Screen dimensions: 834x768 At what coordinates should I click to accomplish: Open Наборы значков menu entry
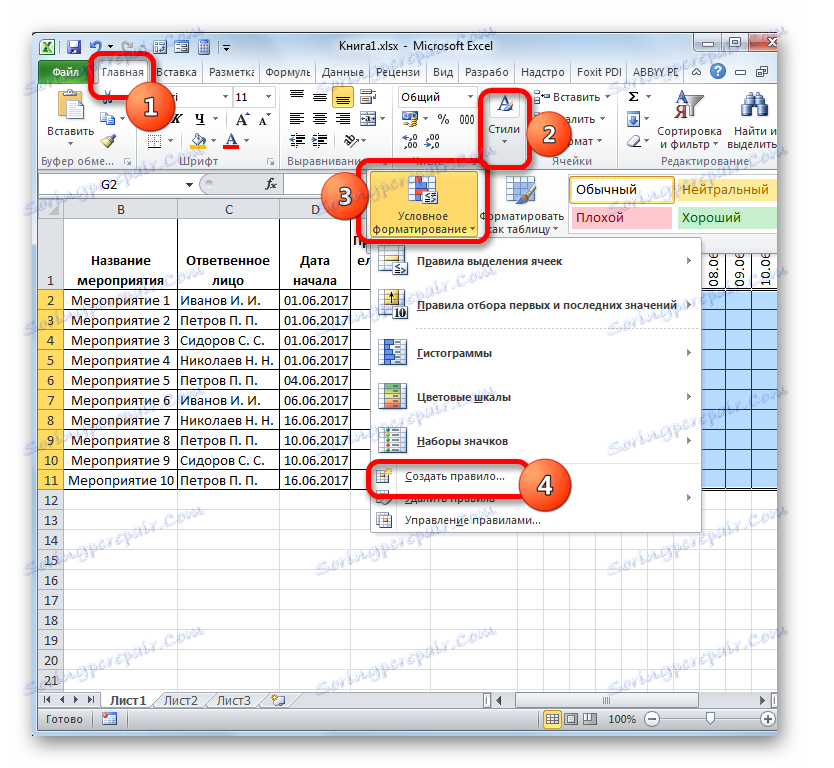click(x=535, y=441)
